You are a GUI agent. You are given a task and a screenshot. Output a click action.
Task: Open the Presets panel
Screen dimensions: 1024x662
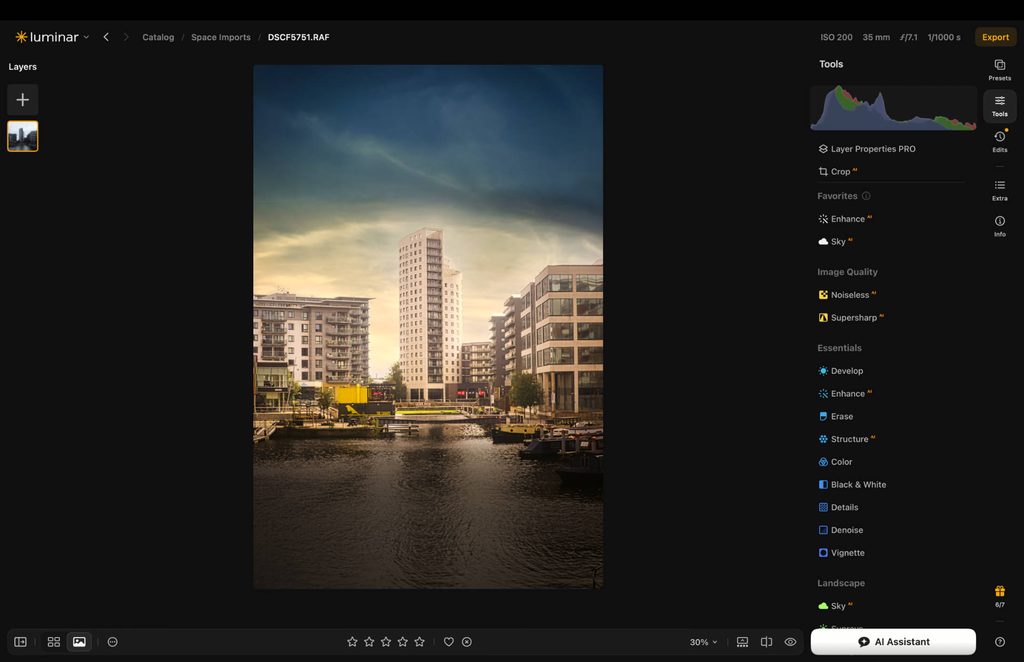(1000, 69)
